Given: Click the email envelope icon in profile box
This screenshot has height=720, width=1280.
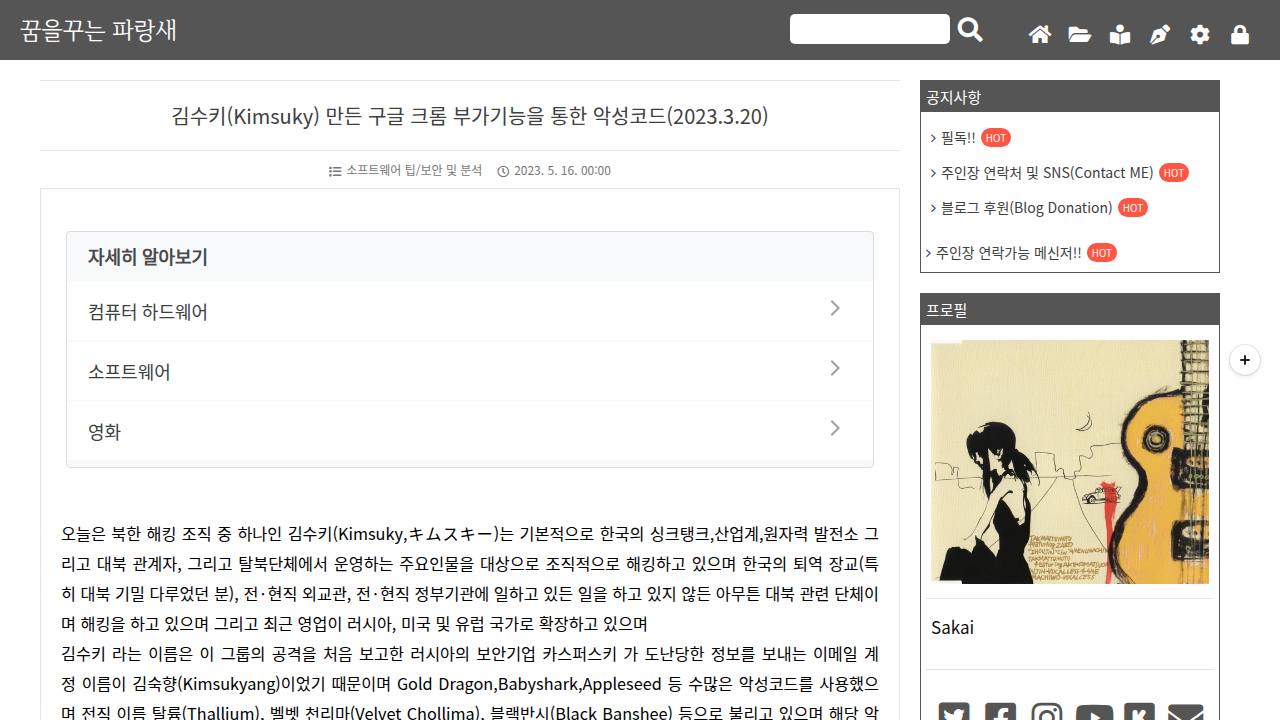Looking at the screenshot, I should [x=1186, y=712].
